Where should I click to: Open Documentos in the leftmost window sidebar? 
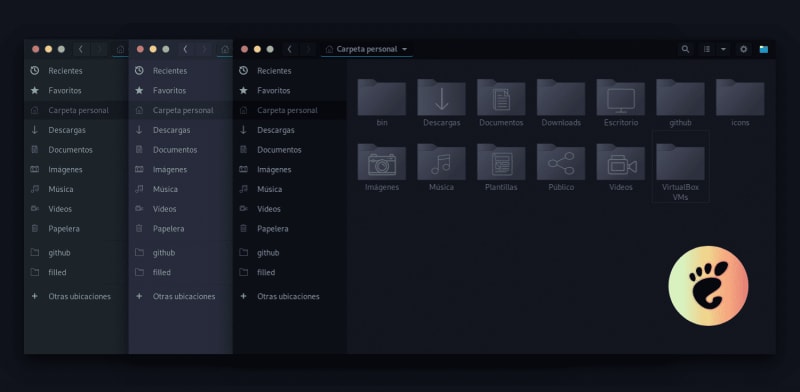(76, 150)
